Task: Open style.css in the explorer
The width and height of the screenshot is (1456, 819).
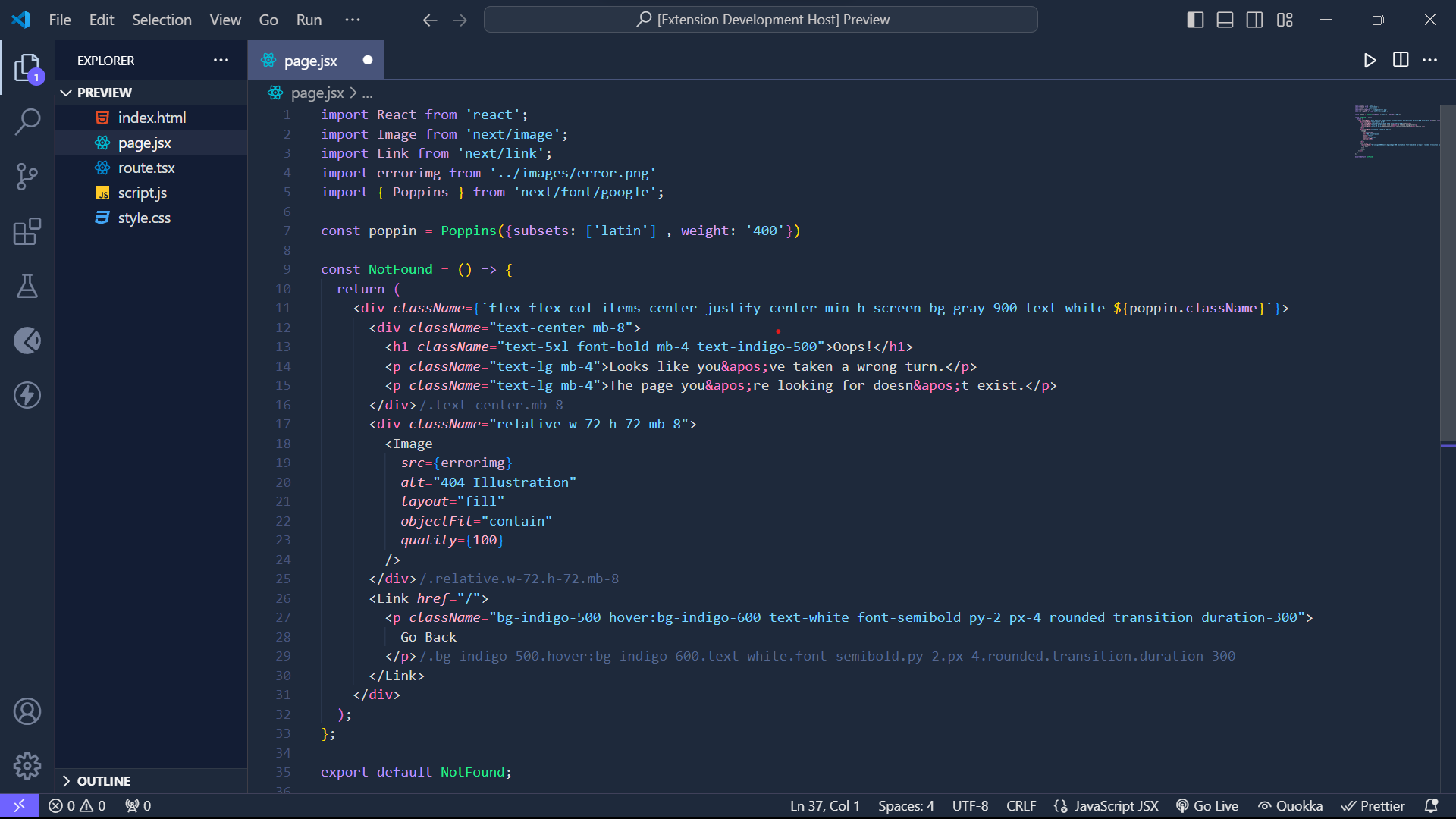Action: pyautogui.click(x=151, y=218)
